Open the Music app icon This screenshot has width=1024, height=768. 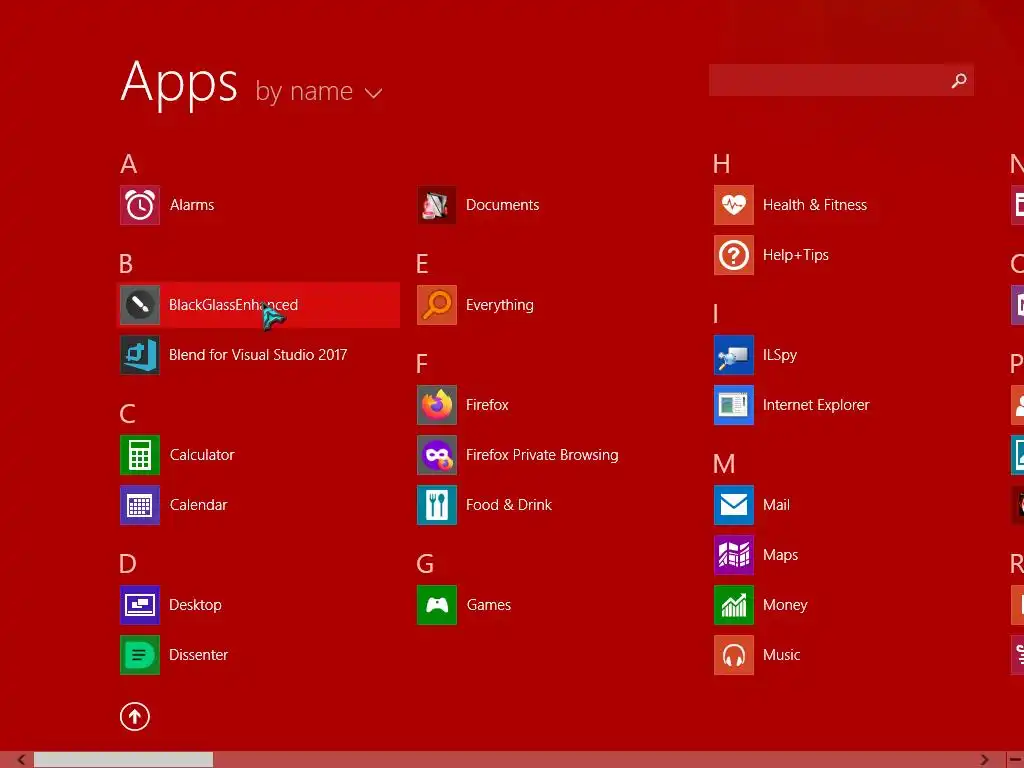734,655
